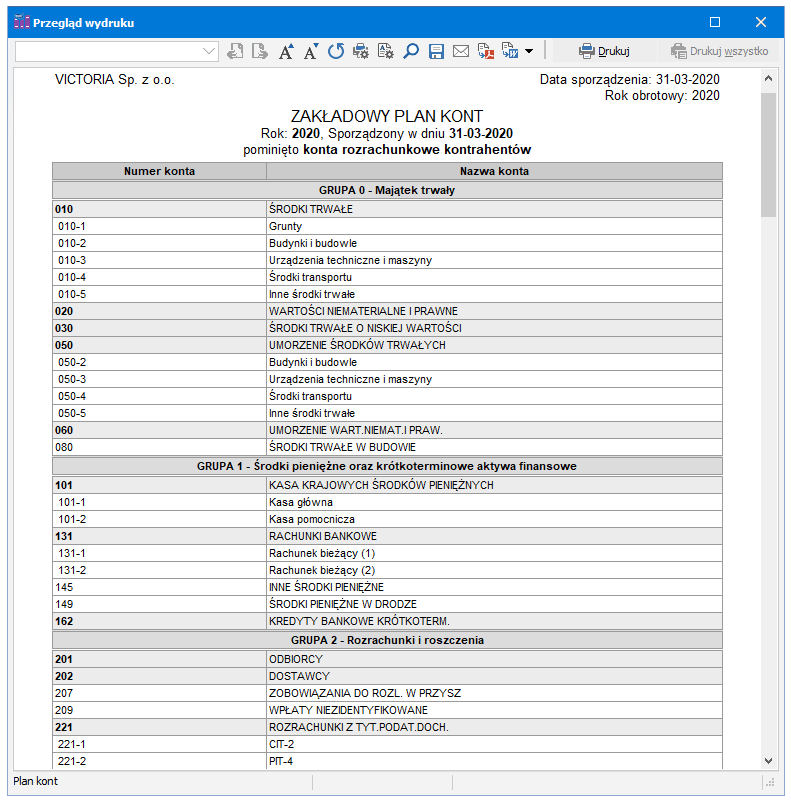Click account number 010-4
791x805 pixels.
[x=72, y=277]
